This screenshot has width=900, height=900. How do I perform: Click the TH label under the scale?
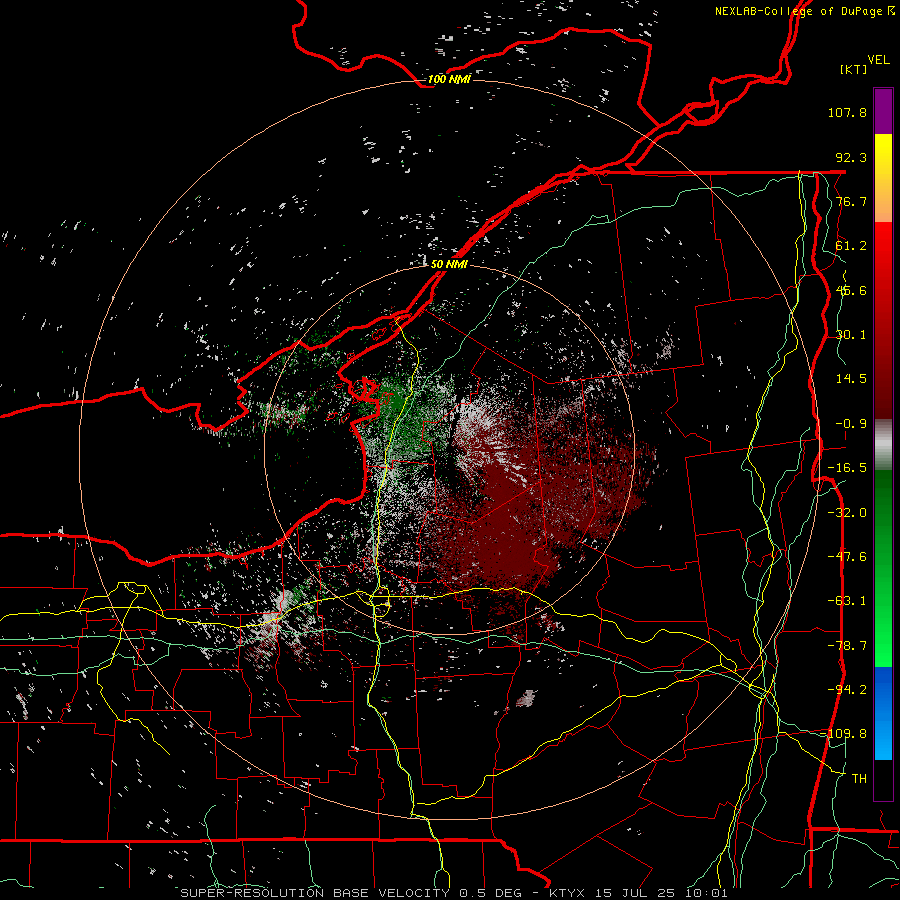click(859, 779)
